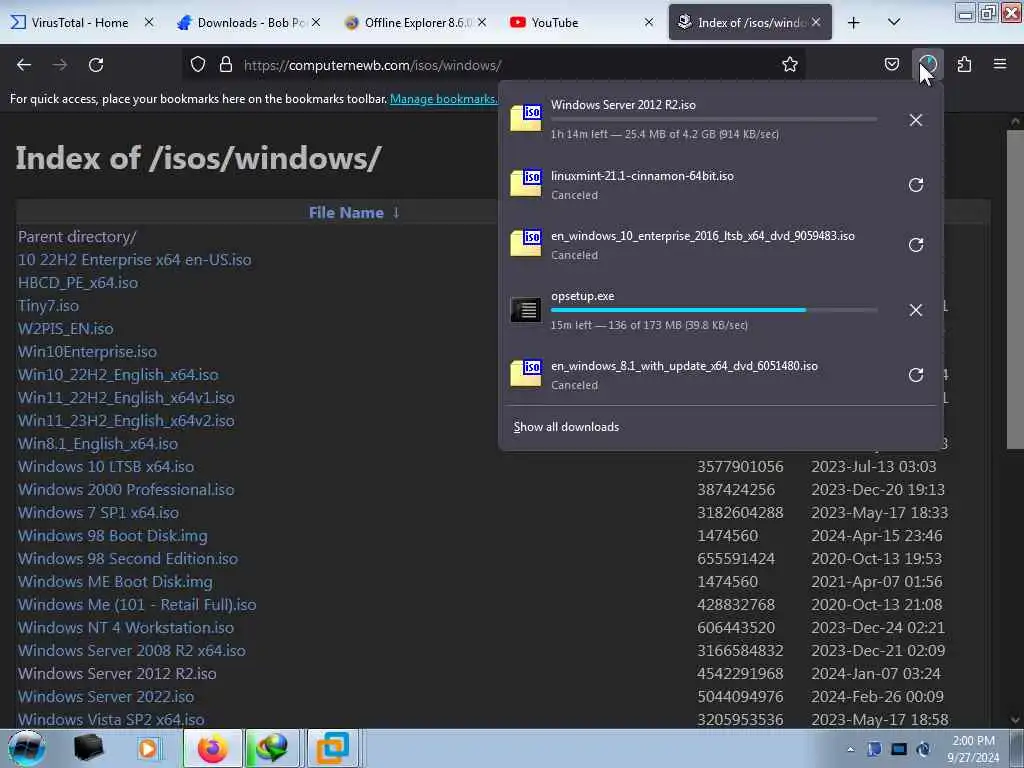Screen dimensions: 1024x768
Task: Switch to the Downloads - Bob Pony tab
Action: point(248,22)
